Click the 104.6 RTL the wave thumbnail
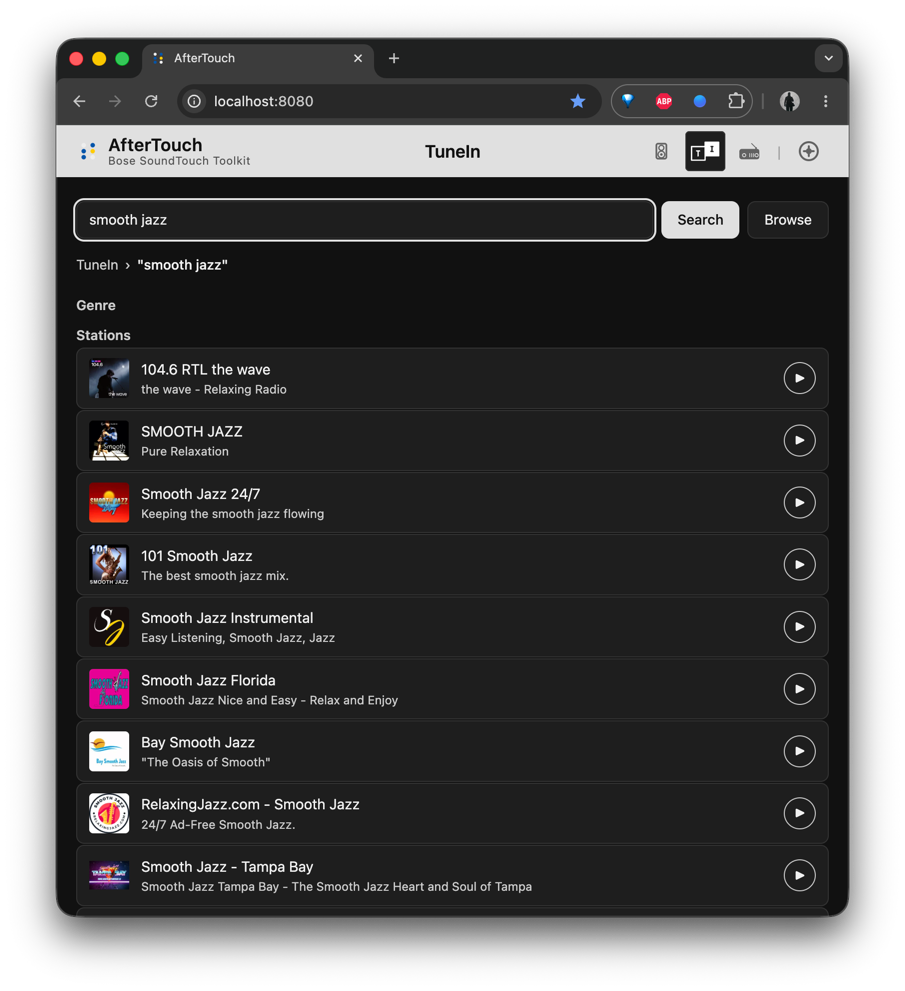905x991 pixels. [109, 378]
